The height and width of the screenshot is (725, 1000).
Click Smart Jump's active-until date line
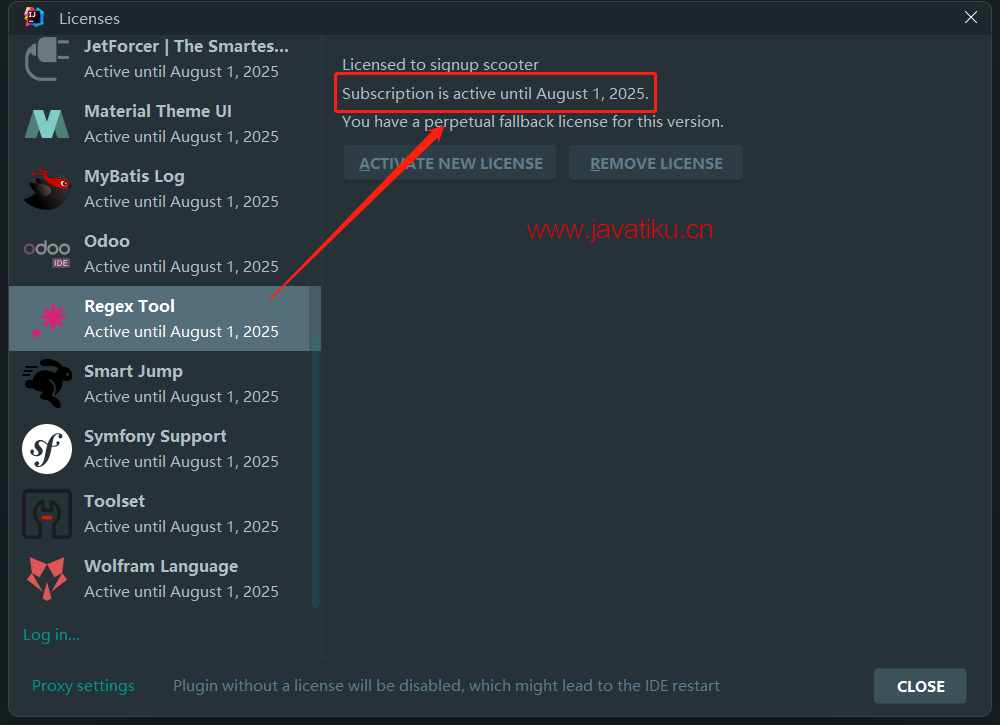click(181, 397)
